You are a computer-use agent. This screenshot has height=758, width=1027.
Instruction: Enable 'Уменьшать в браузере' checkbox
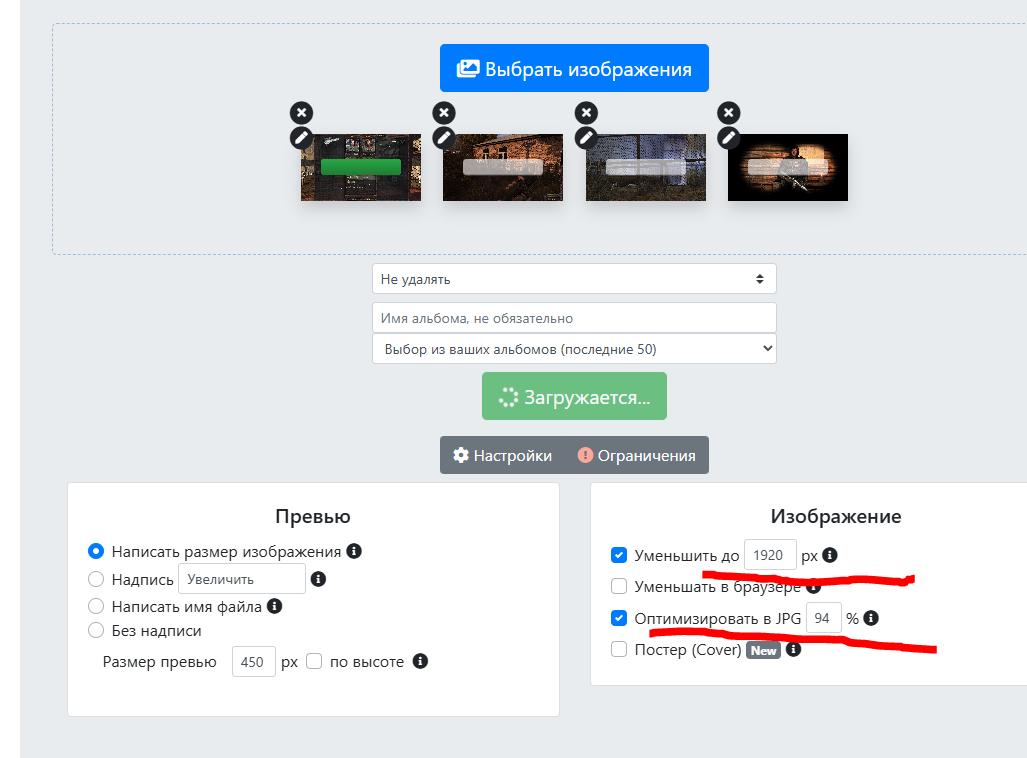619,587
